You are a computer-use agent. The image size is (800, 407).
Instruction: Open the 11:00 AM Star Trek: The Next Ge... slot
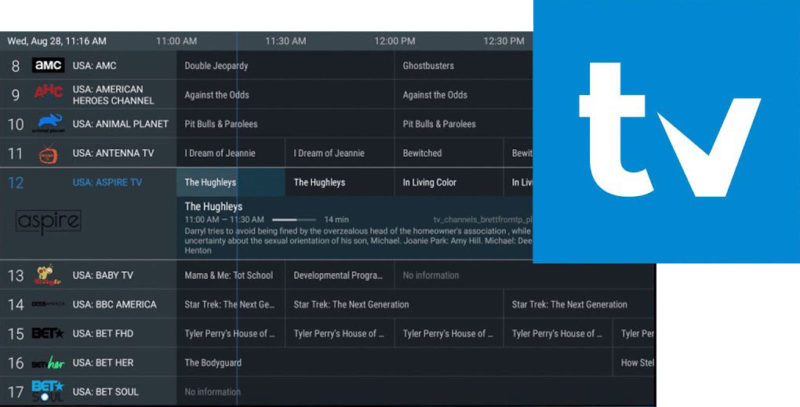click(231, 304)
